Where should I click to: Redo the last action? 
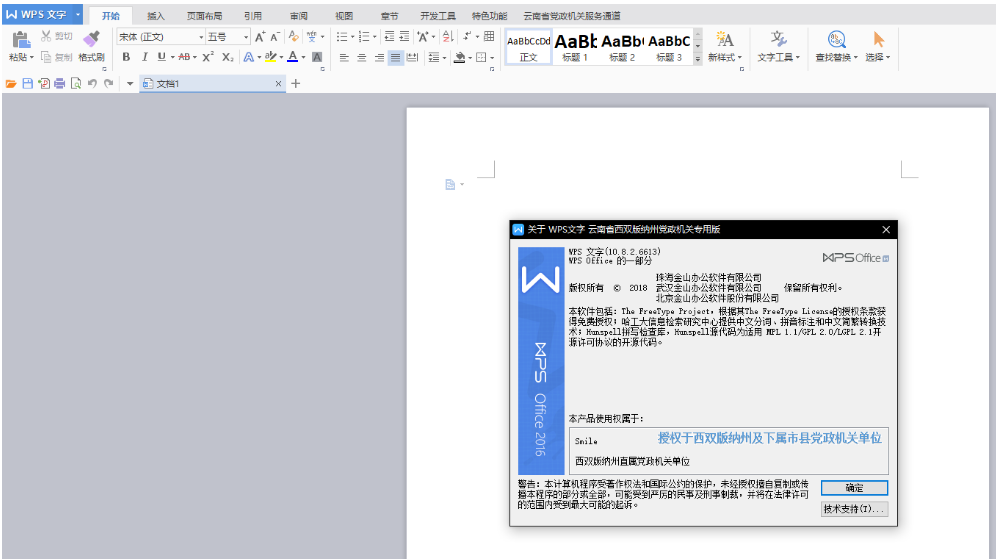109,83
